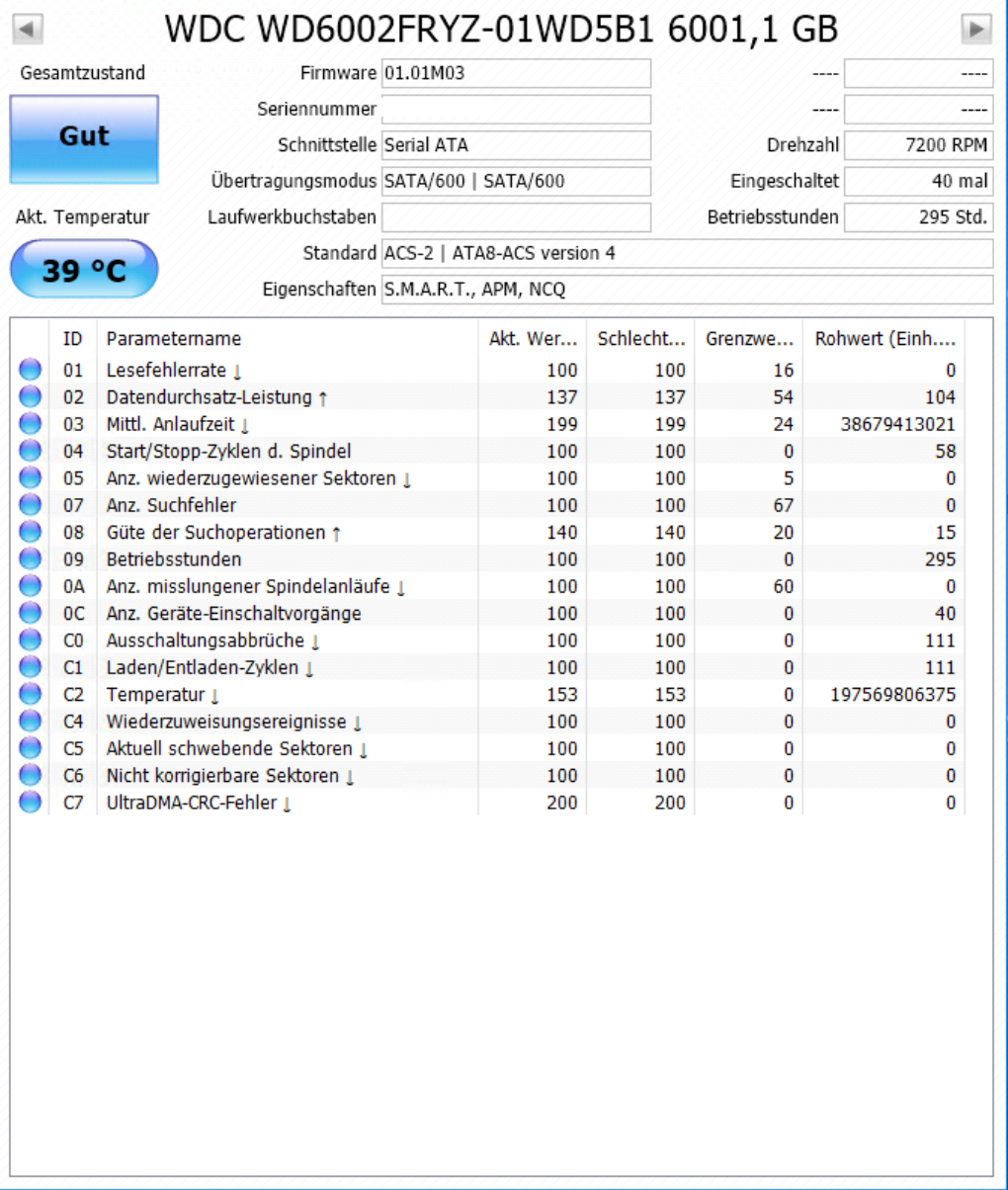Click status orb for Geräte-Einschaltvorgänge row
This screenshot has height=1190, width=1008.
pos(31,614)
